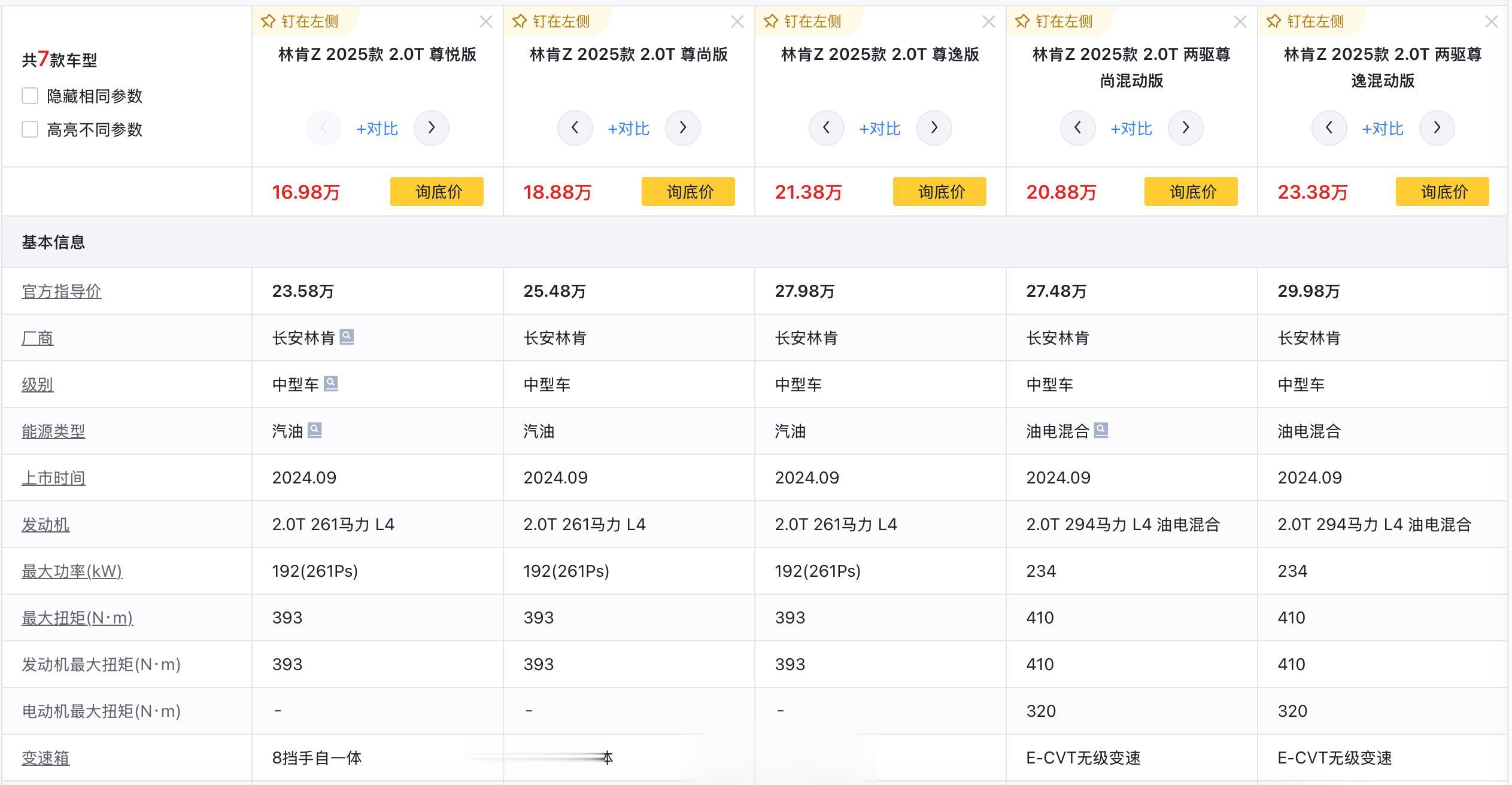This screenshot has height=785, width=1512.
Task: Add 尊逸版 to comparison via +对比
Action: [x=879, y=129]
